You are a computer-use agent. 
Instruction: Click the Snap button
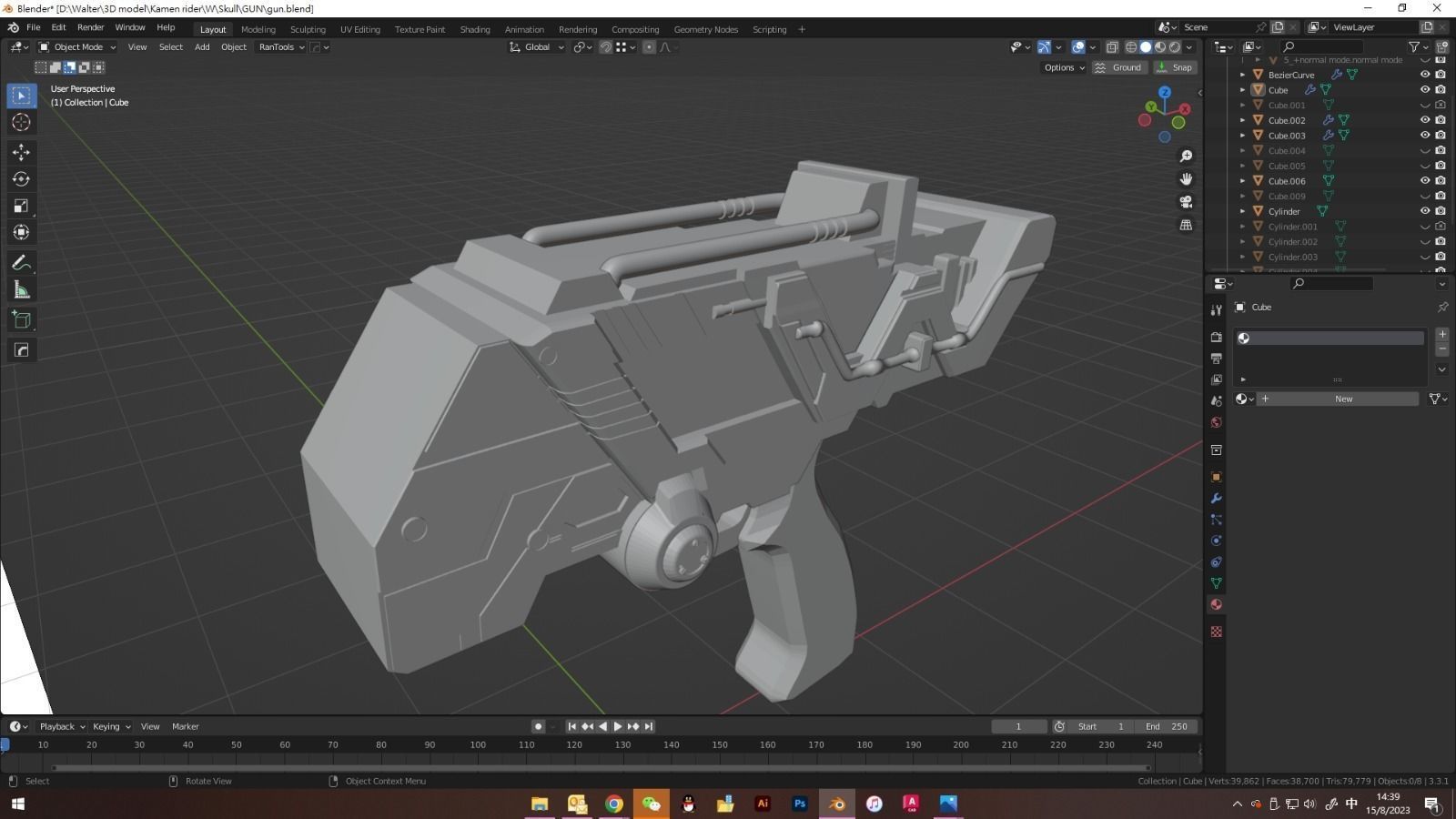point(1175,67)
